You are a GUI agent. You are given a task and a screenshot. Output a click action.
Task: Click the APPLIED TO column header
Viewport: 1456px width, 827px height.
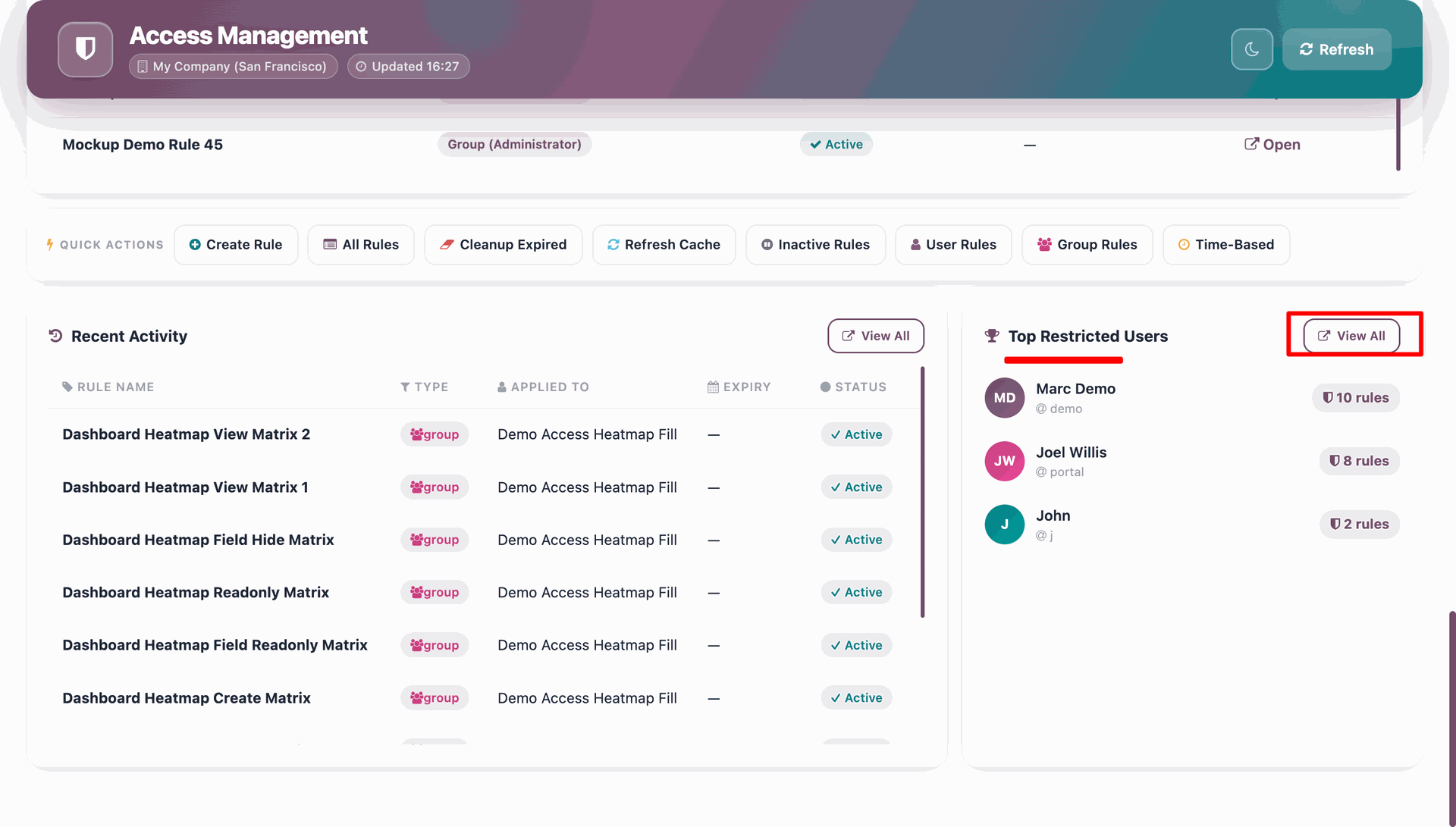[x=543, y=387]
